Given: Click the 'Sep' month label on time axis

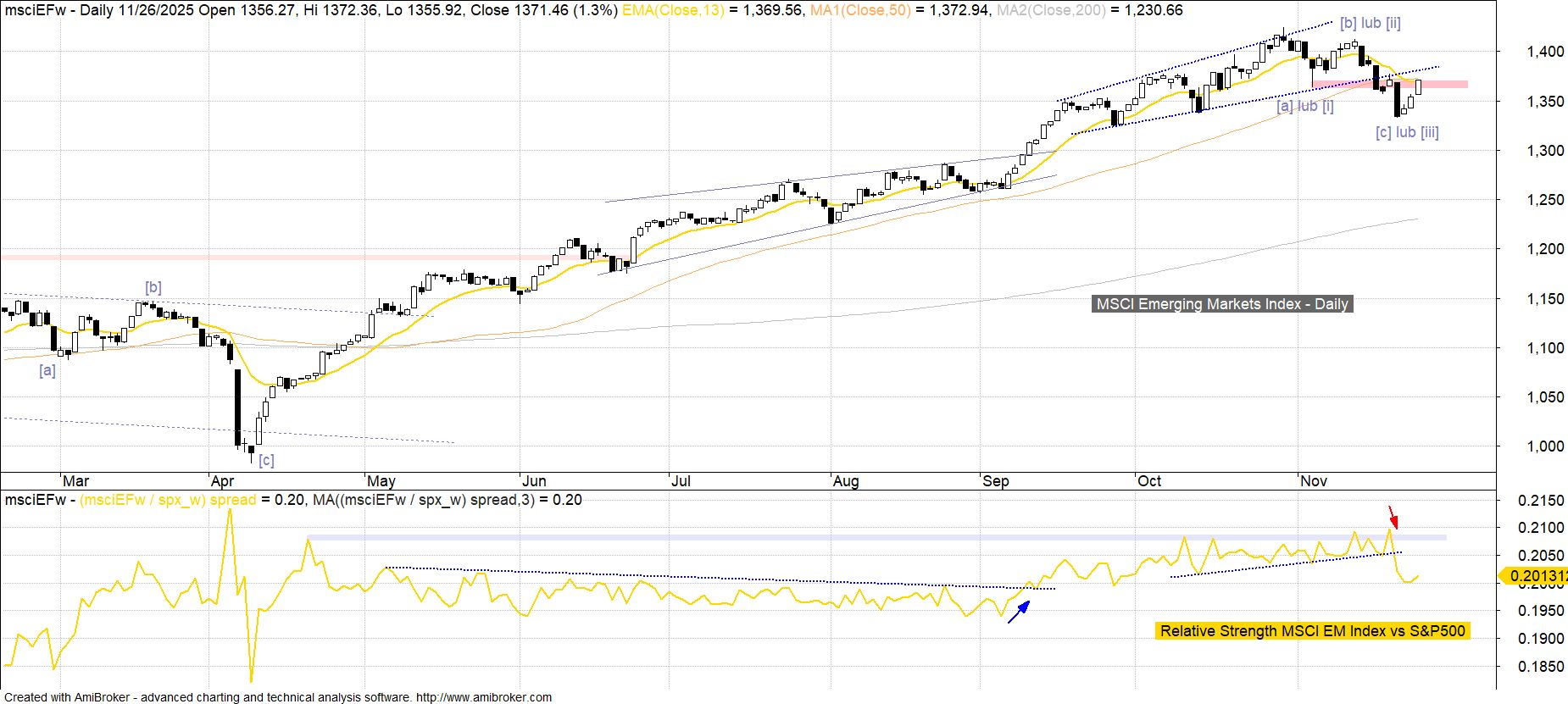Looking at the screenshot, I should pyautogui.click(x=995, y=481).
